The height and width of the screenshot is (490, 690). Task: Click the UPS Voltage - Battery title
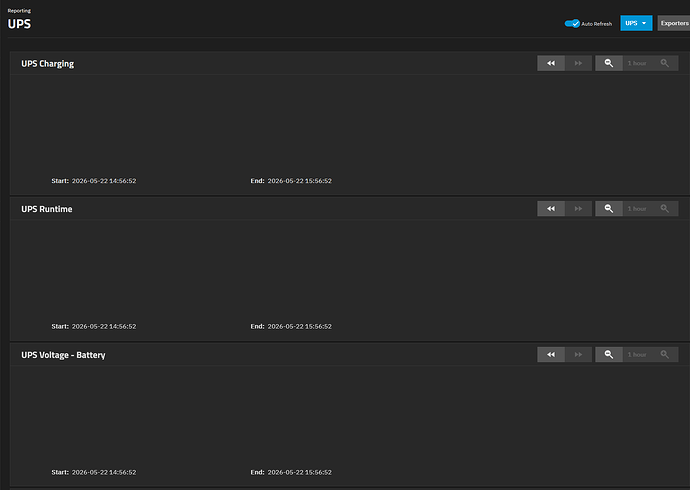tap(63, 355)
